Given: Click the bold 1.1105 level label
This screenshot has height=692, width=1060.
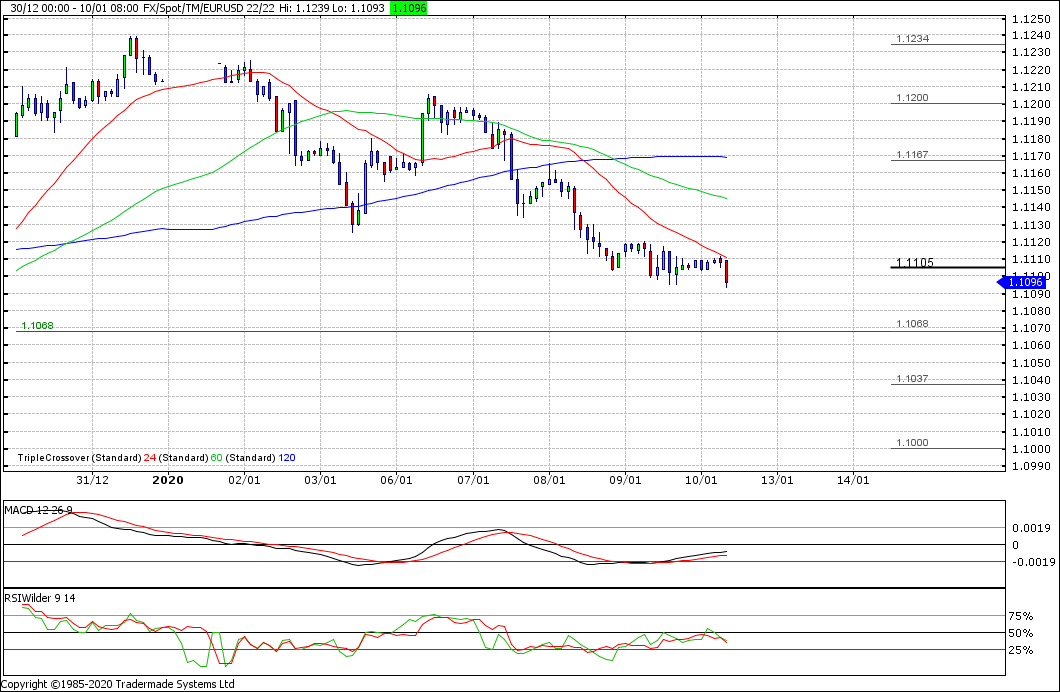Looking at the screenshot, I should tap(915, 262).
